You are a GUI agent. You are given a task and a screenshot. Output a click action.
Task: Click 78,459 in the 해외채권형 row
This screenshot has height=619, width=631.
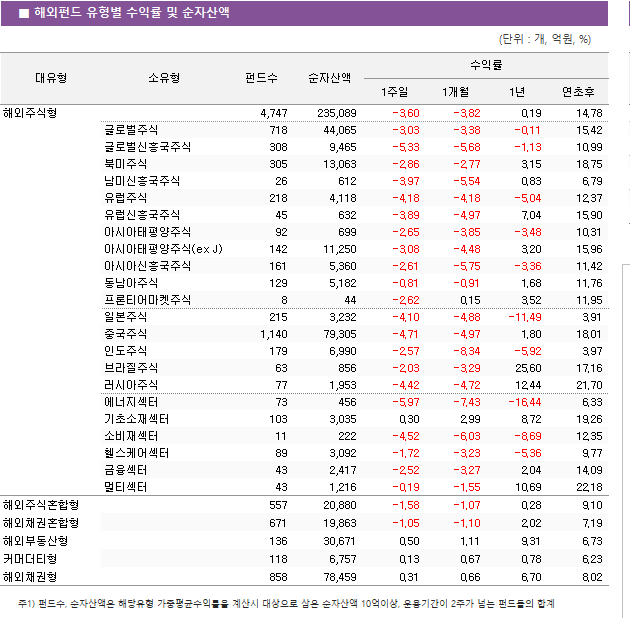click(x=340, y=577)
